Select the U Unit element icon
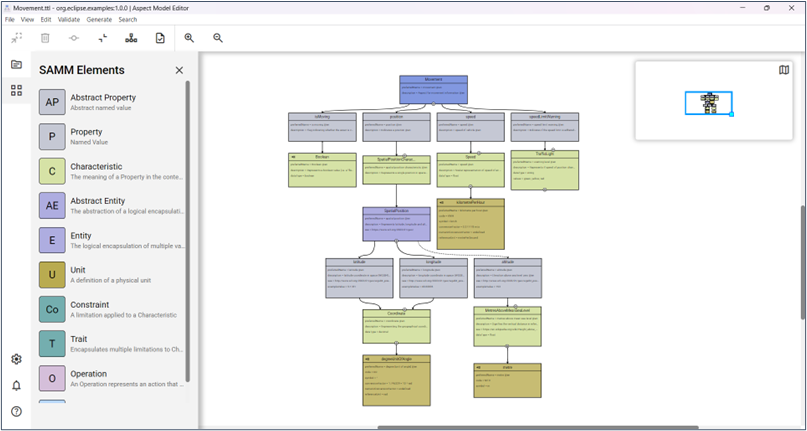The image size is (807, 431). pyautogui.click(x=52, y=274)
